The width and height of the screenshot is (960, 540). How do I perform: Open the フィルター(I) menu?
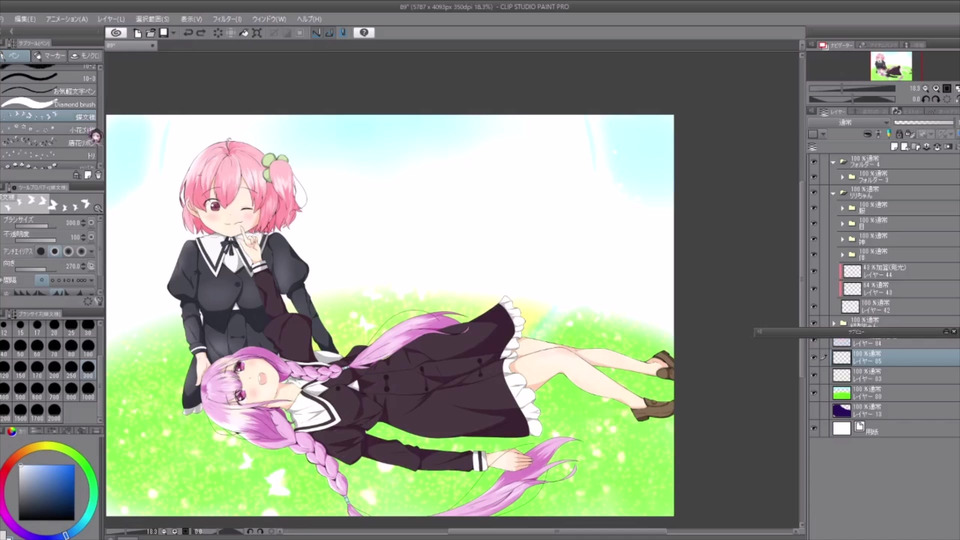tap(227, 19)
